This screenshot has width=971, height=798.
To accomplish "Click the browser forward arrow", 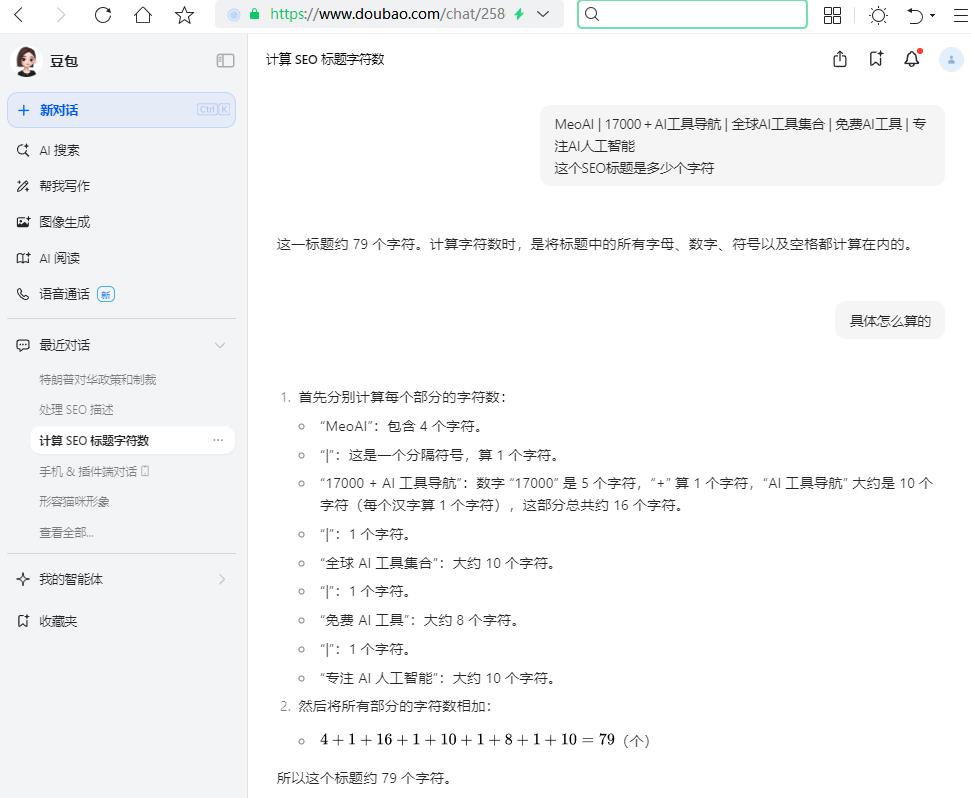I will point(60,14).
